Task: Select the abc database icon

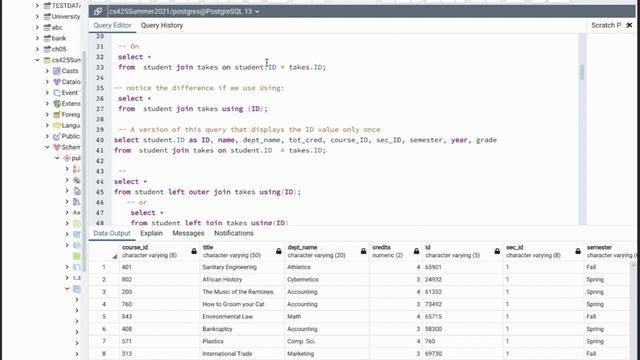Action: click(47, 27)
